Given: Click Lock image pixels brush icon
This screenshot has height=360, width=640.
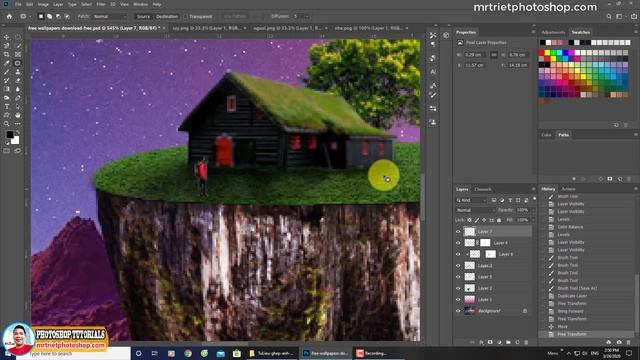Looking at the screenshot, I should coord(477,220).
